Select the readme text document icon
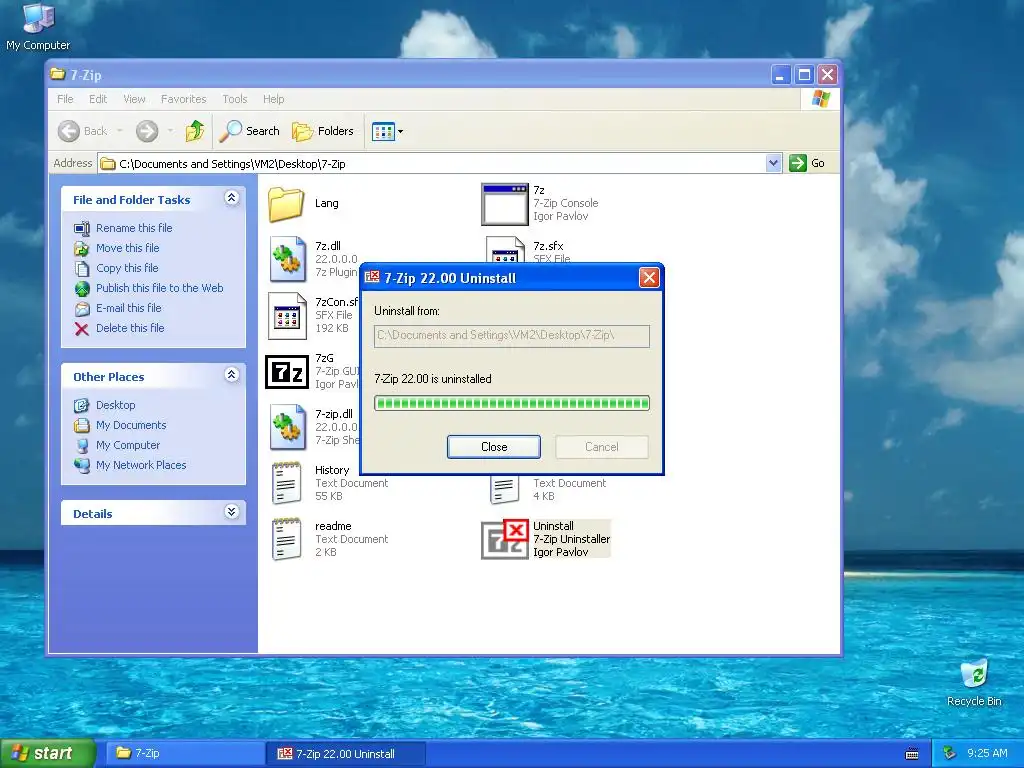The image size is (1024, 768). point(287,539)
